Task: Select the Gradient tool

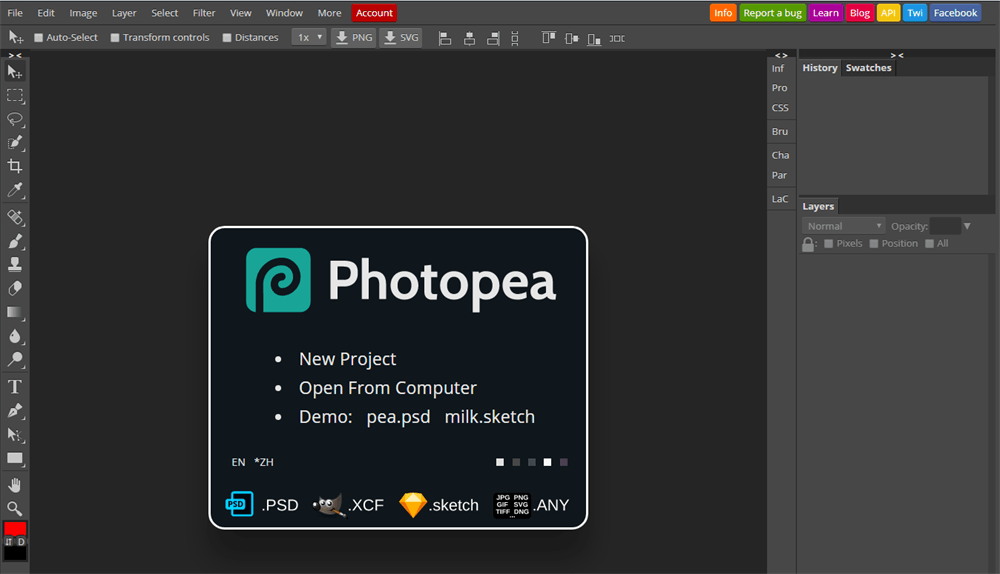Action: (15, 313)
